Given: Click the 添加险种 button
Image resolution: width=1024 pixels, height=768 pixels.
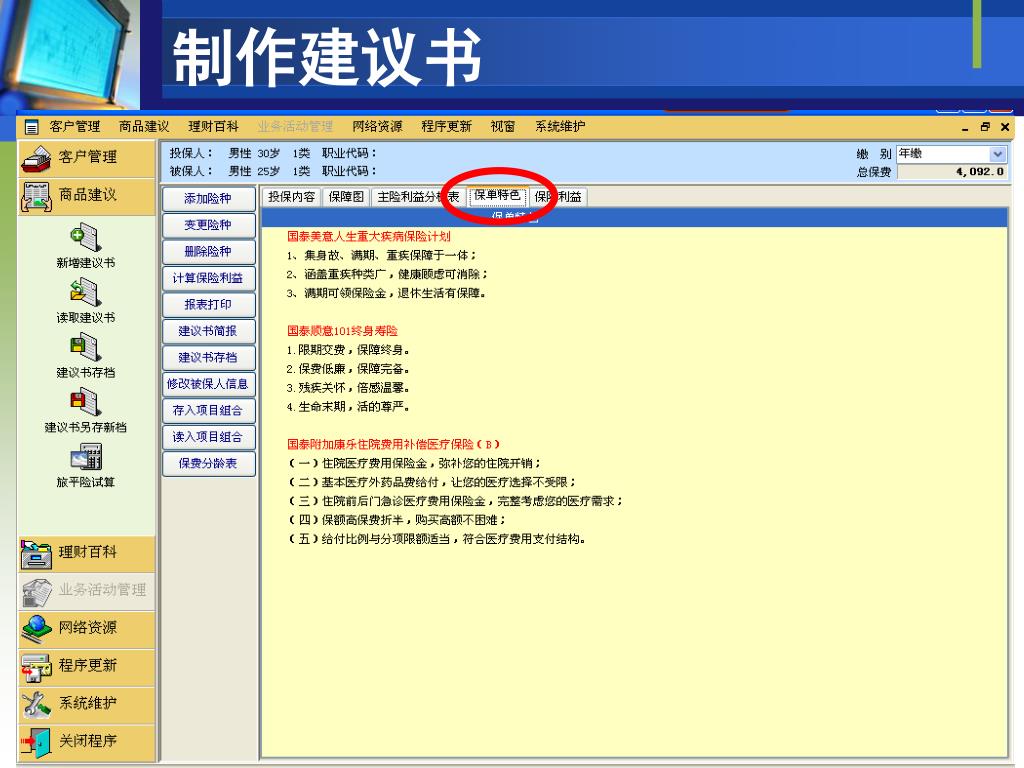Looking at the screenshot, I should [x=208, y=199].
